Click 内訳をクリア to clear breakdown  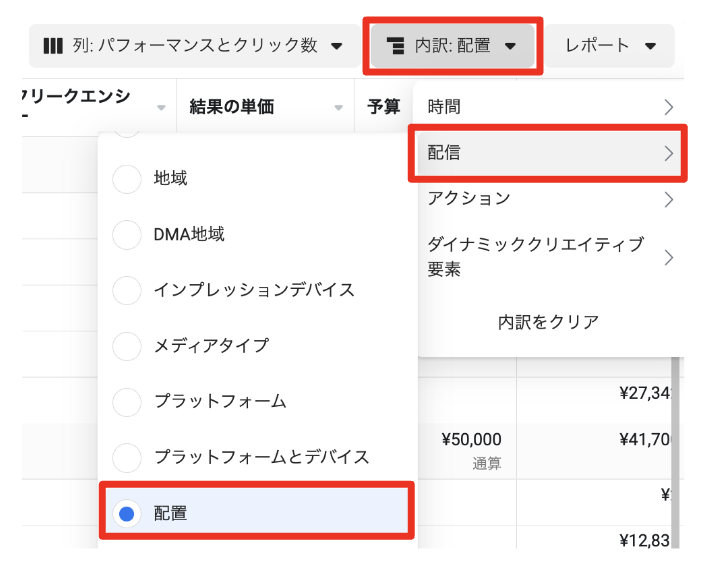click(x=548, y=322)
